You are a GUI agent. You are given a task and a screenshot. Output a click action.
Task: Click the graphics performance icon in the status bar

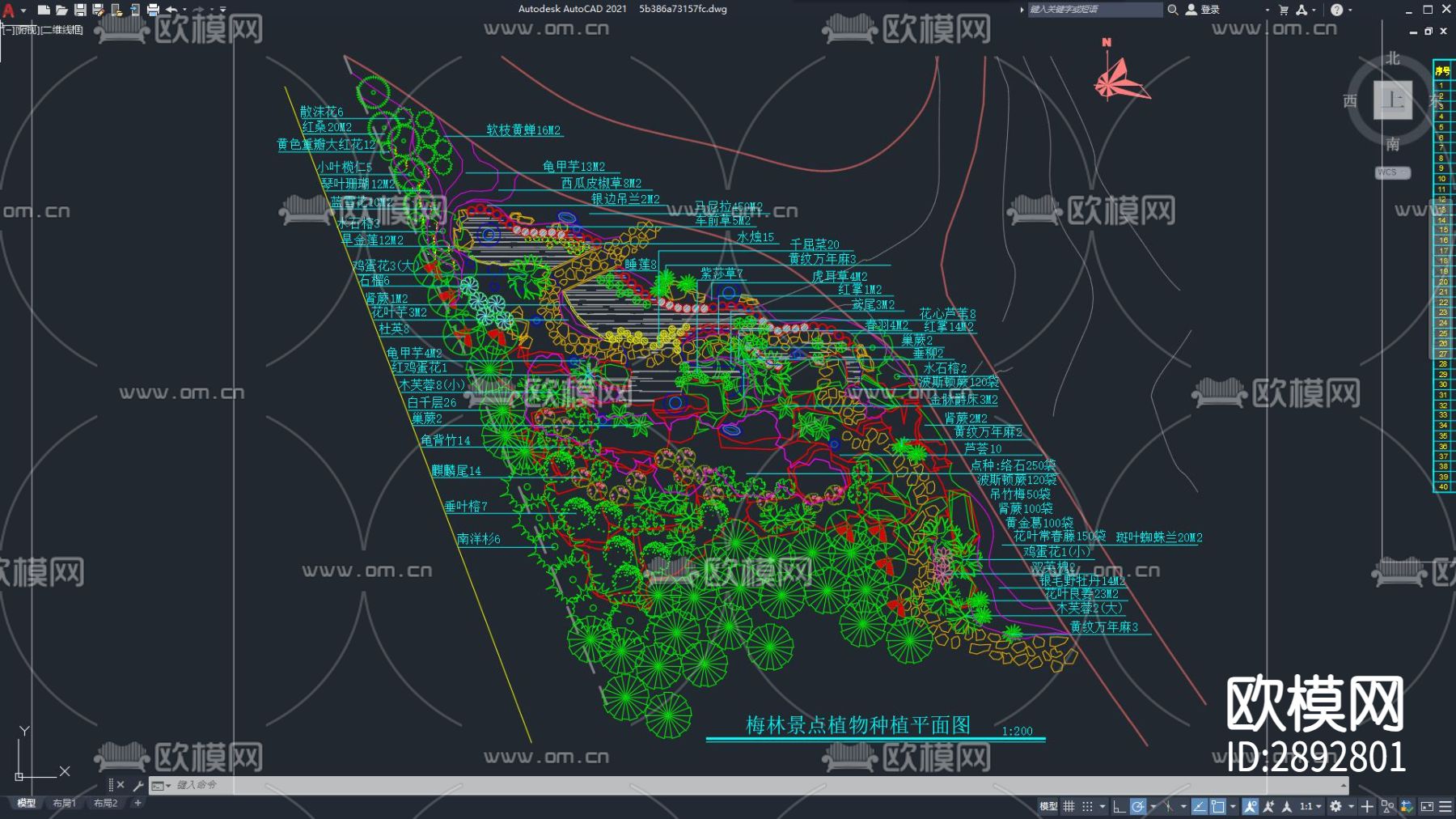1407,806
